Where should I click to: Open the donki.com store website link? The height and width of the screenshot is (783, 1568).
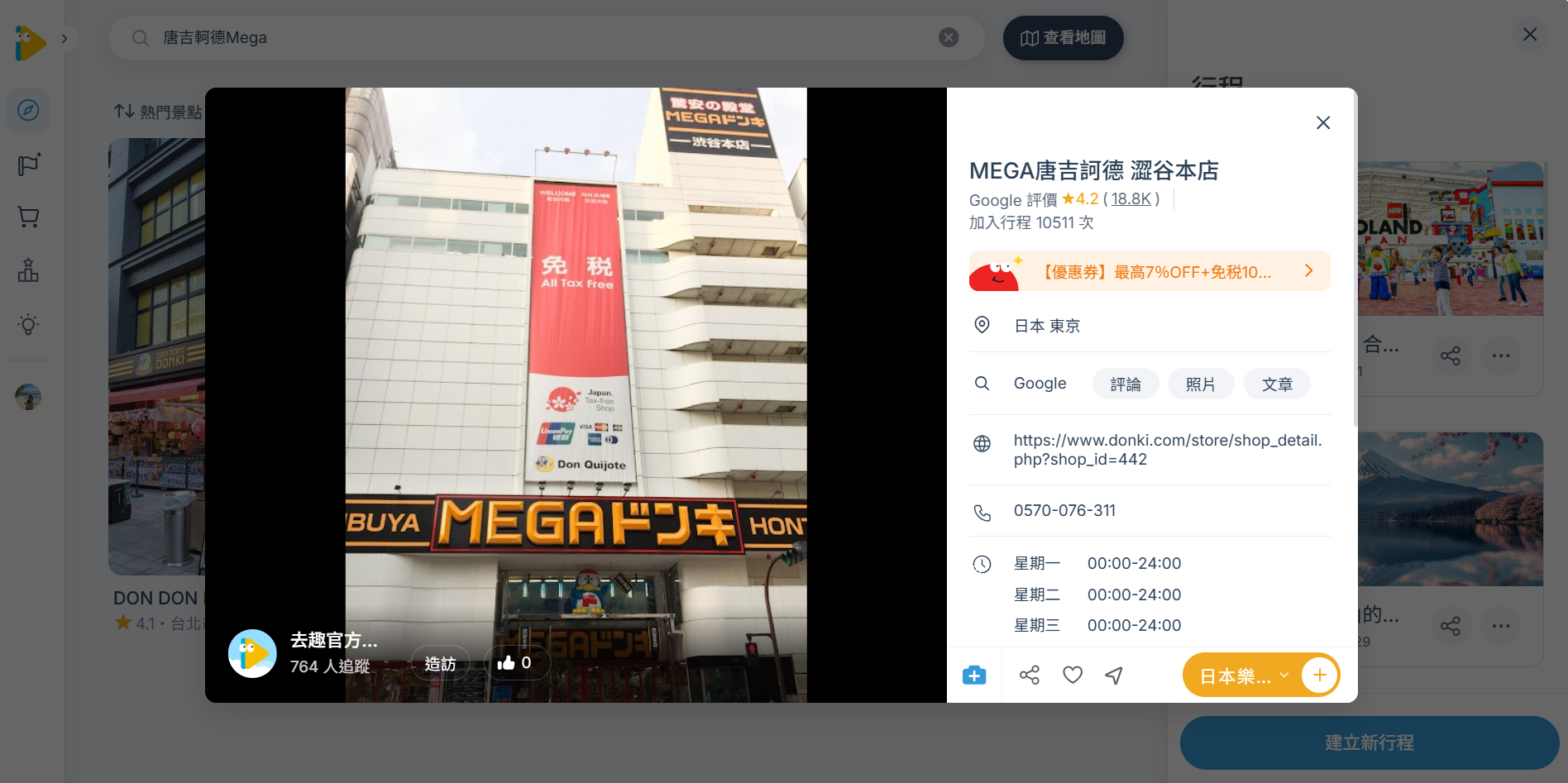(1166, 449)
